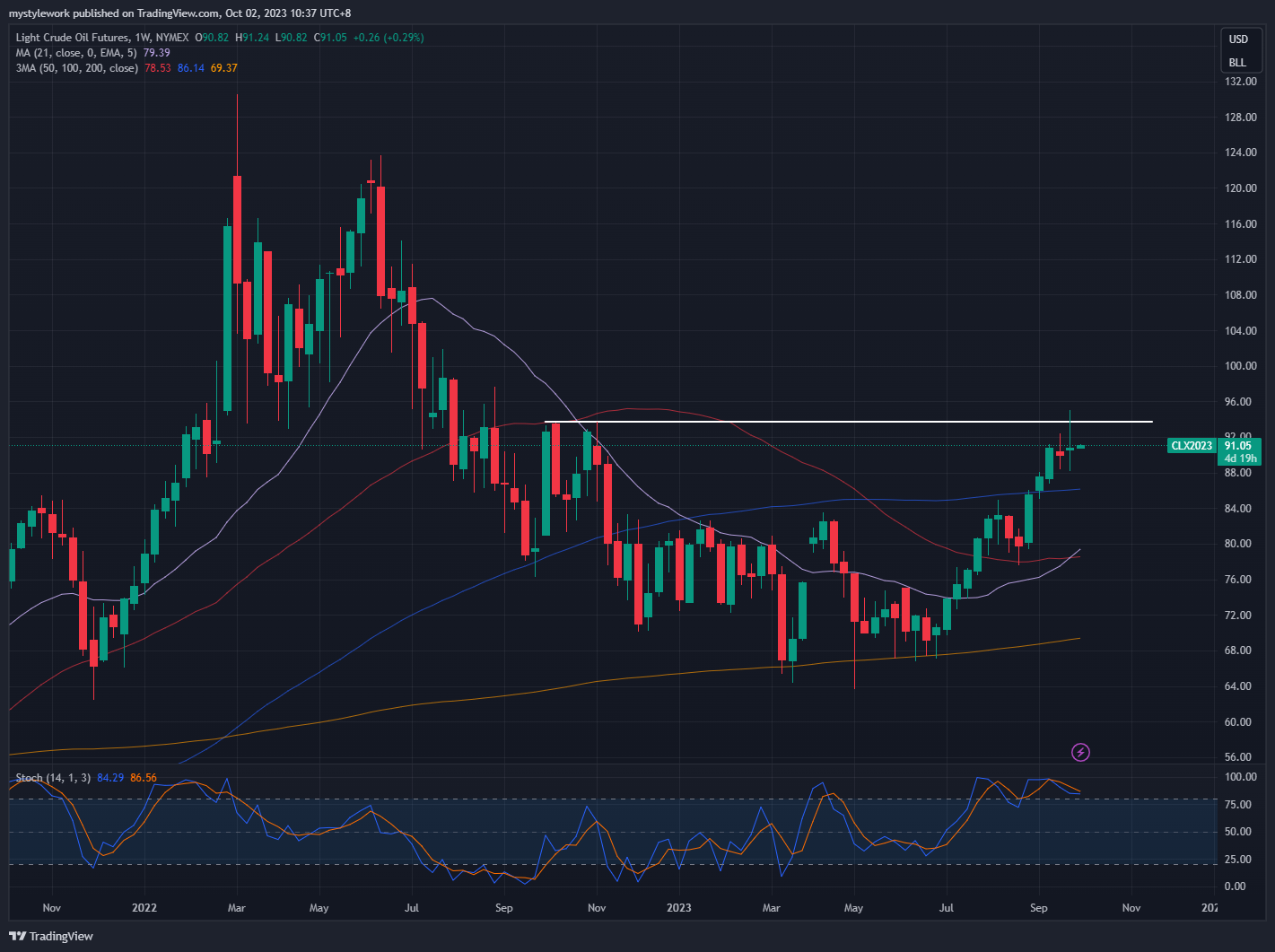This screenshot has width=1275, height=952.
Task: Click the orange 86.56 stochastic value
Action: click(144, 778)
